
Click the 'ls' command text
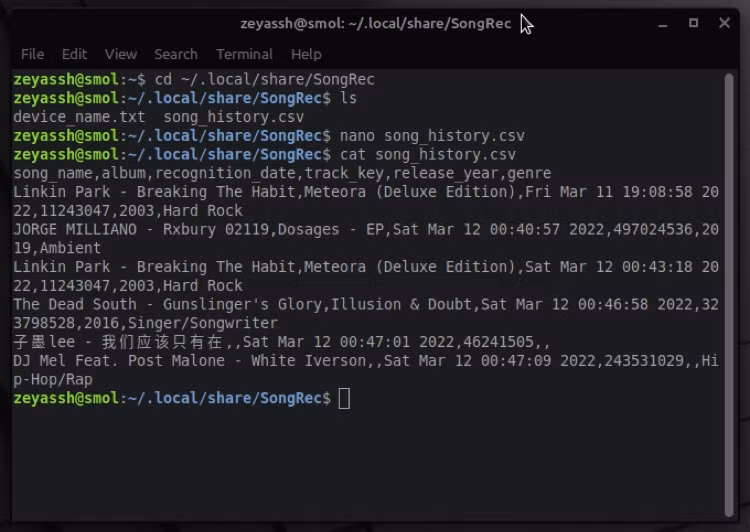coord(348,98)
